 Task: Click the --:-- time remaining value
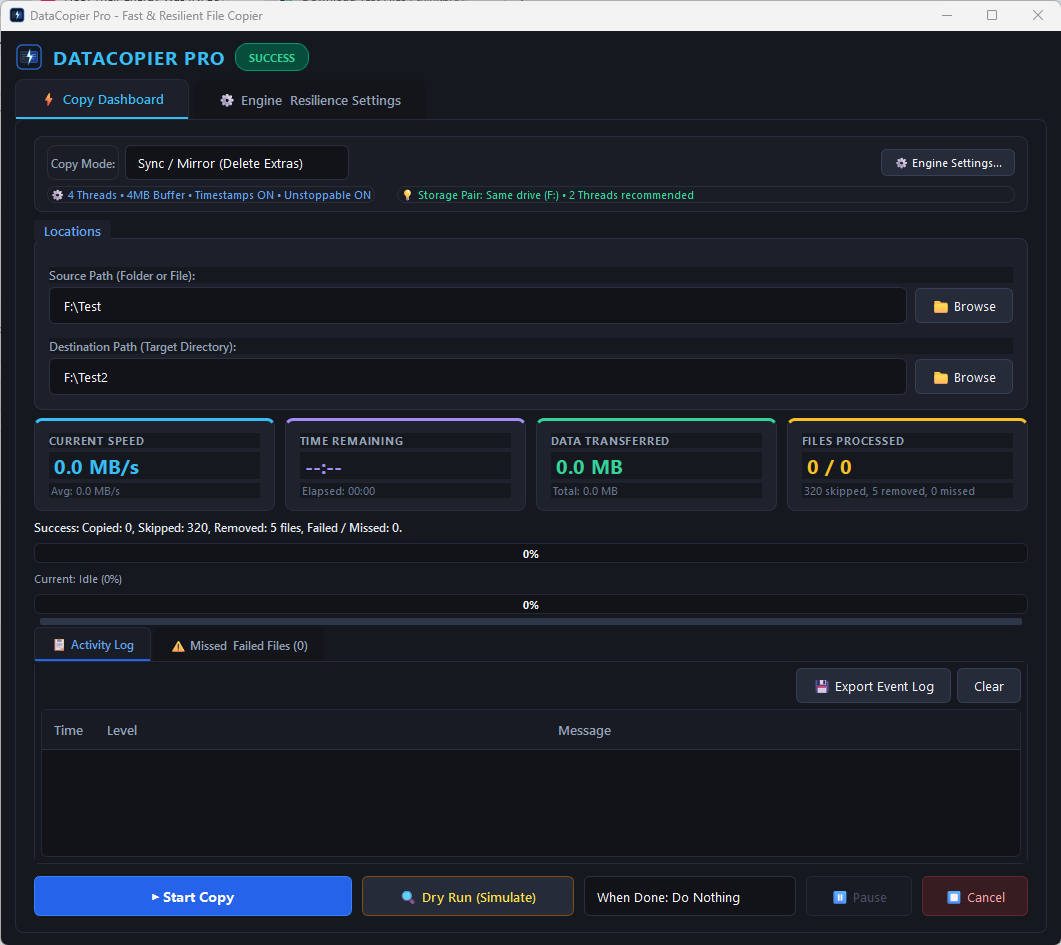323,467
